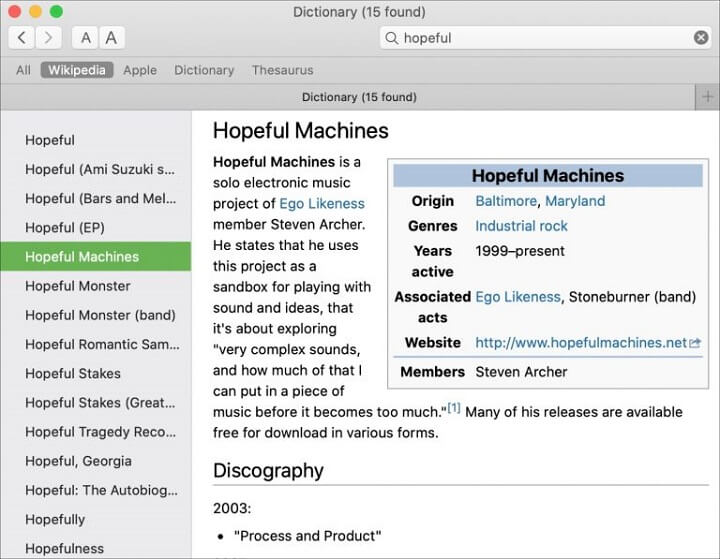Go back with the left arrow button
The image size is (720, 559).
[x=22, y=38]
